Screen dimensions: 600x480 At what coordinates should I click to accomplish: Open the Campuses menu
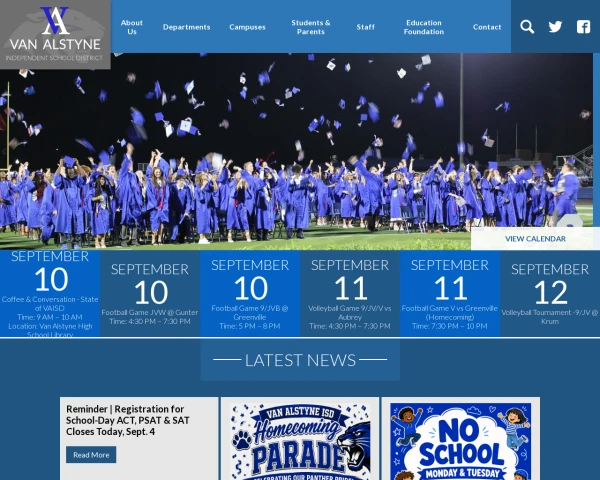[x=247, y=27]
